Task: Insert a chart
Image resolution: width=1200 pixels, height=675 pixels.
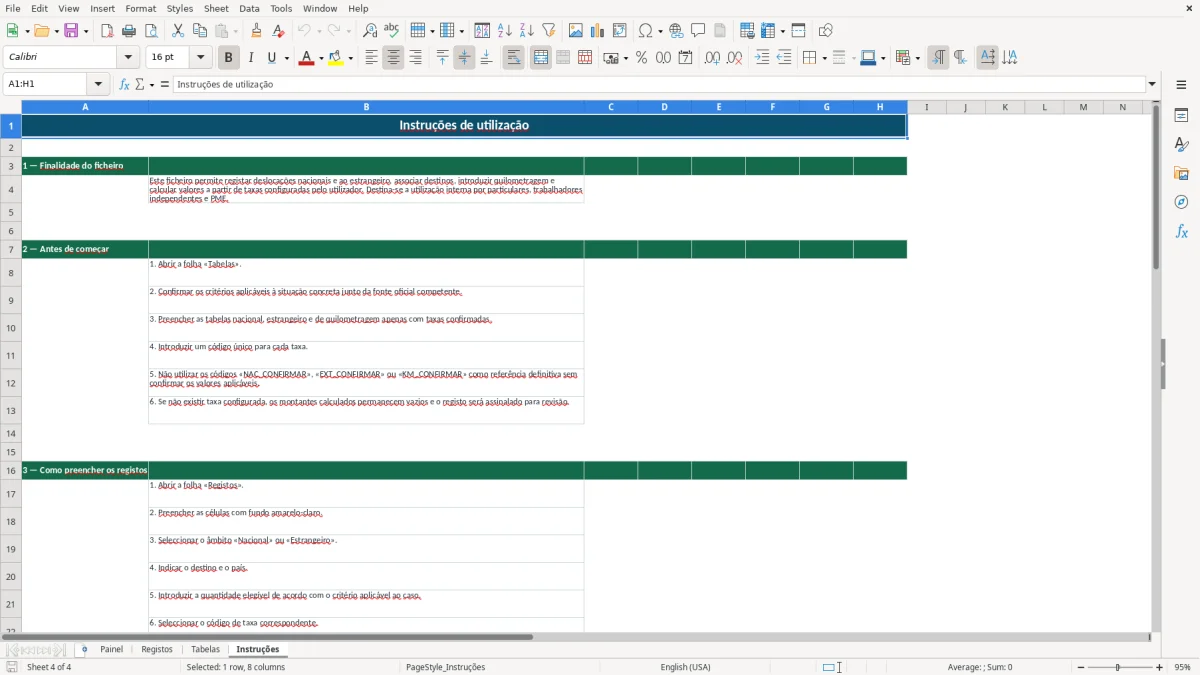Action: pyautogui.click(x=598, y=31)
